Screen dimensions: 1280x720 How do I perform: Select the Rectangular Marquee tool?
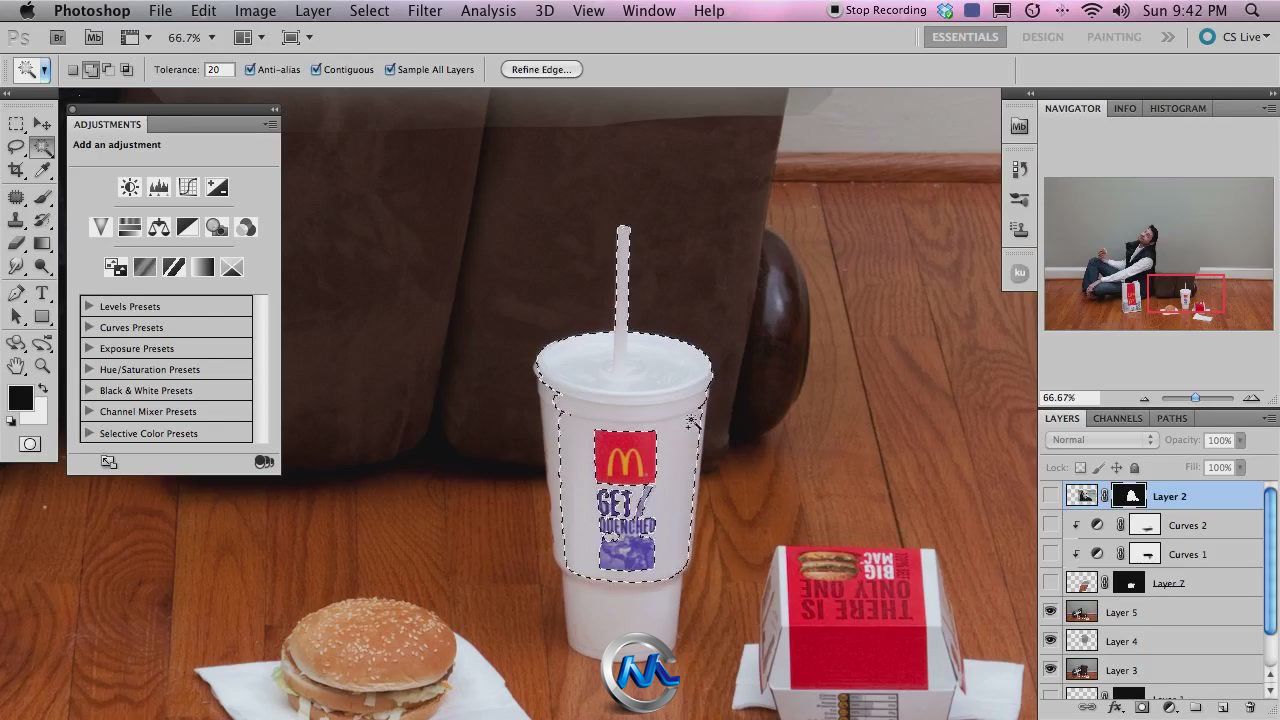[x=16, y=124]
